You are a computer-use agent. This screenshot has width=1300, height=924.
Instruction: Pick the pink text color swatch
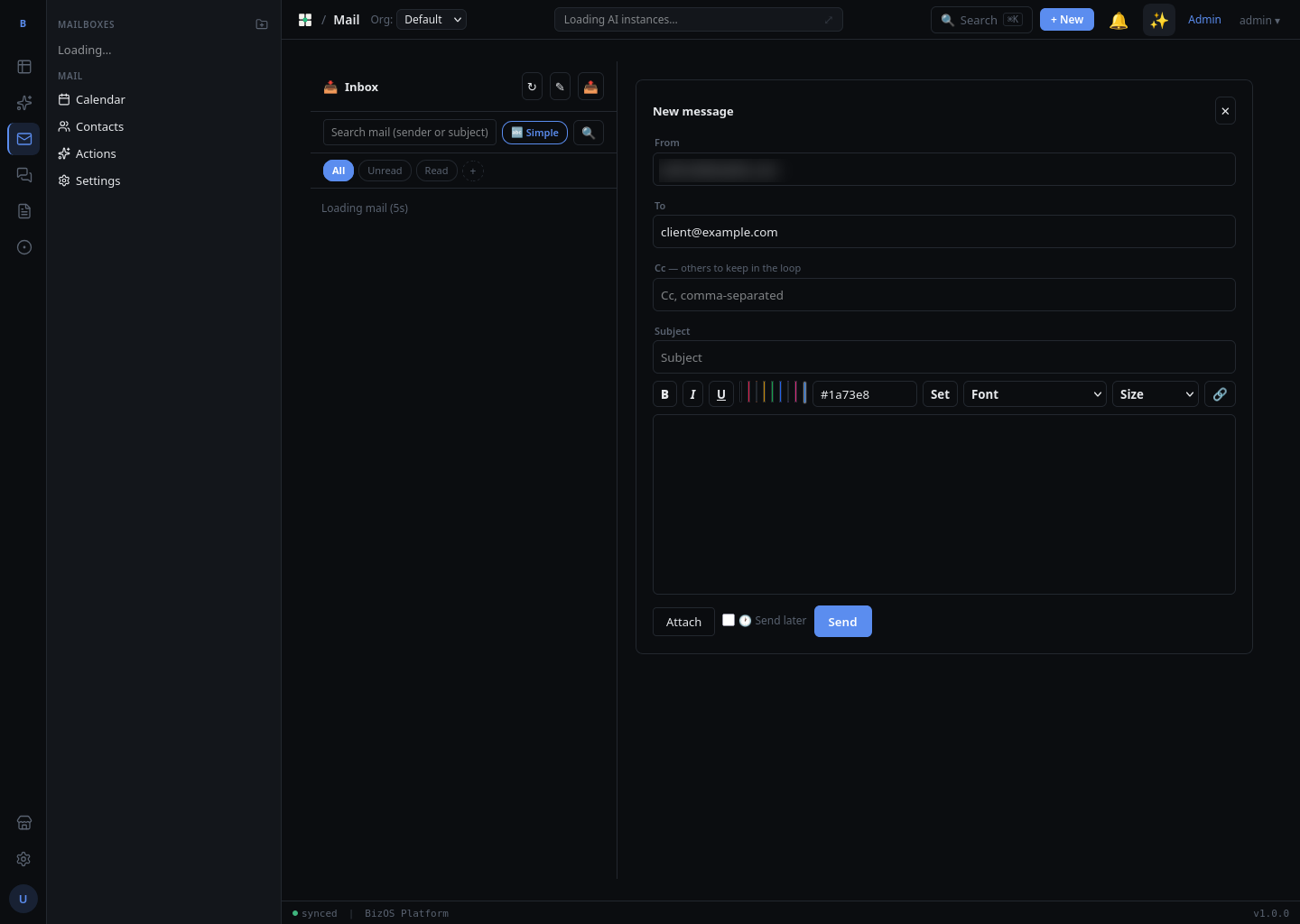[x=795, y=392]
